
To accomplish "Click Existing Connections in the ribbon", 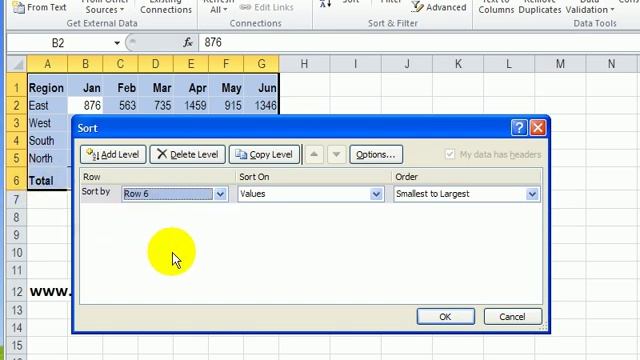I will (166, 7).
